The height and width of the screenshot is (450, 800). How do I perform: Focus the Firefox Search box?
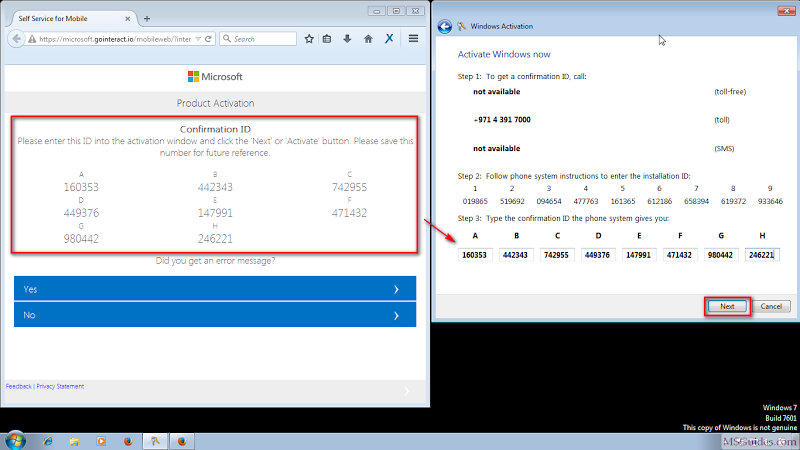[258, 39]
